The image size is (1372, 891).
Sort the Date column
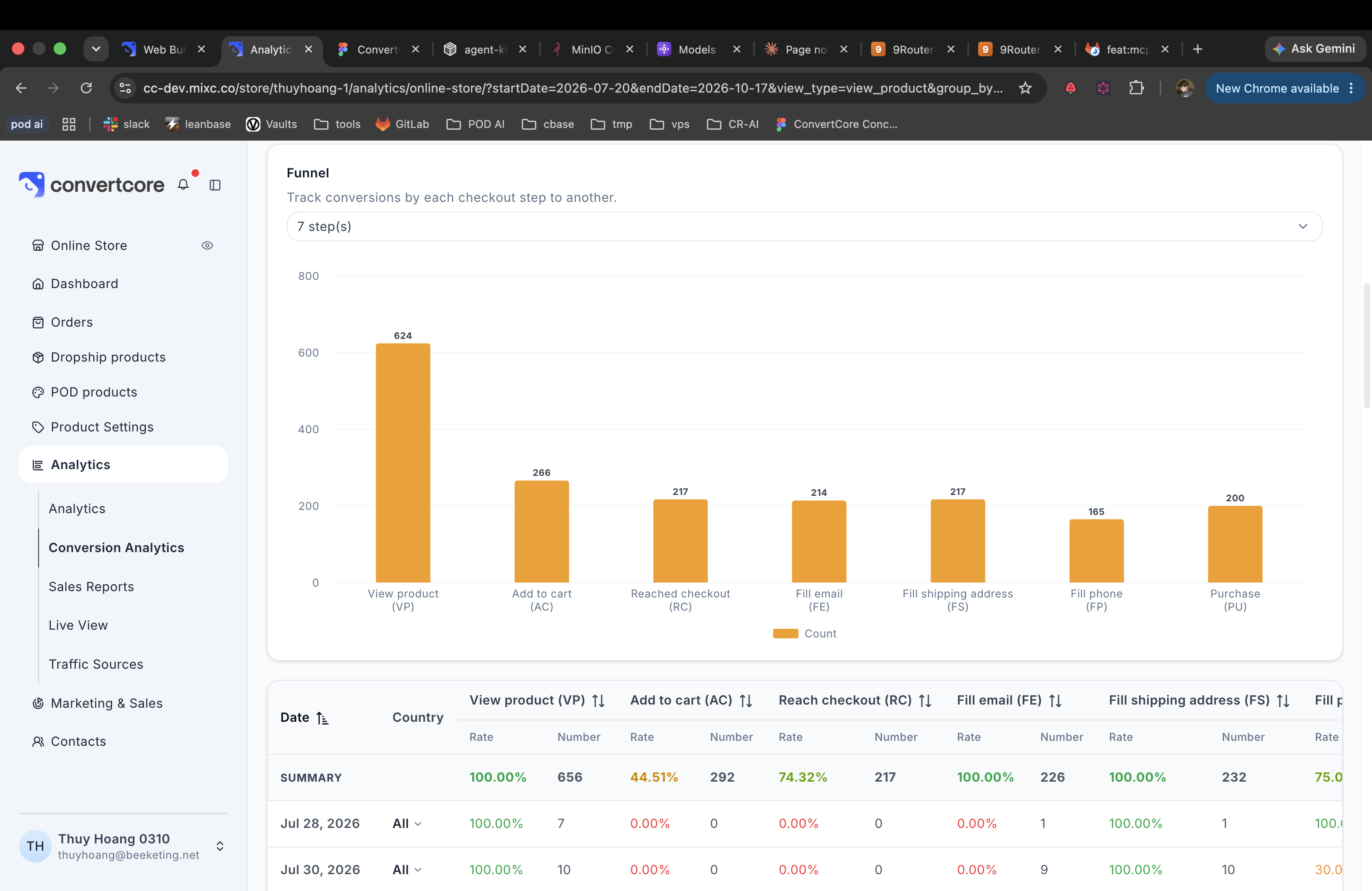click(x=322, y=718)
